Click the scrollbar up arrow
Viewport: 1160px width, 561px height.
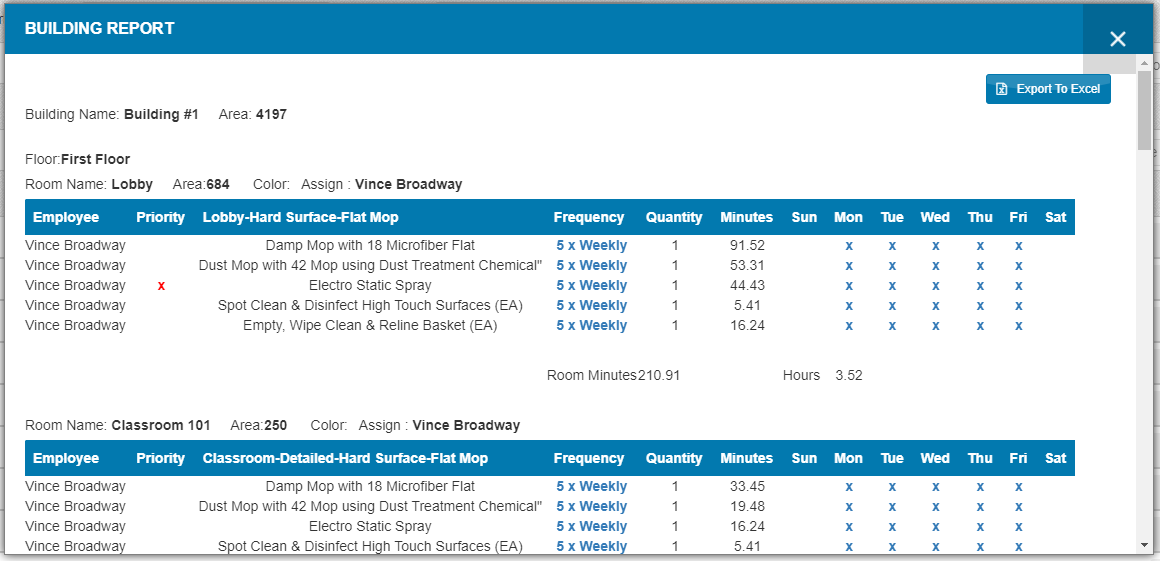(1145, 62)
